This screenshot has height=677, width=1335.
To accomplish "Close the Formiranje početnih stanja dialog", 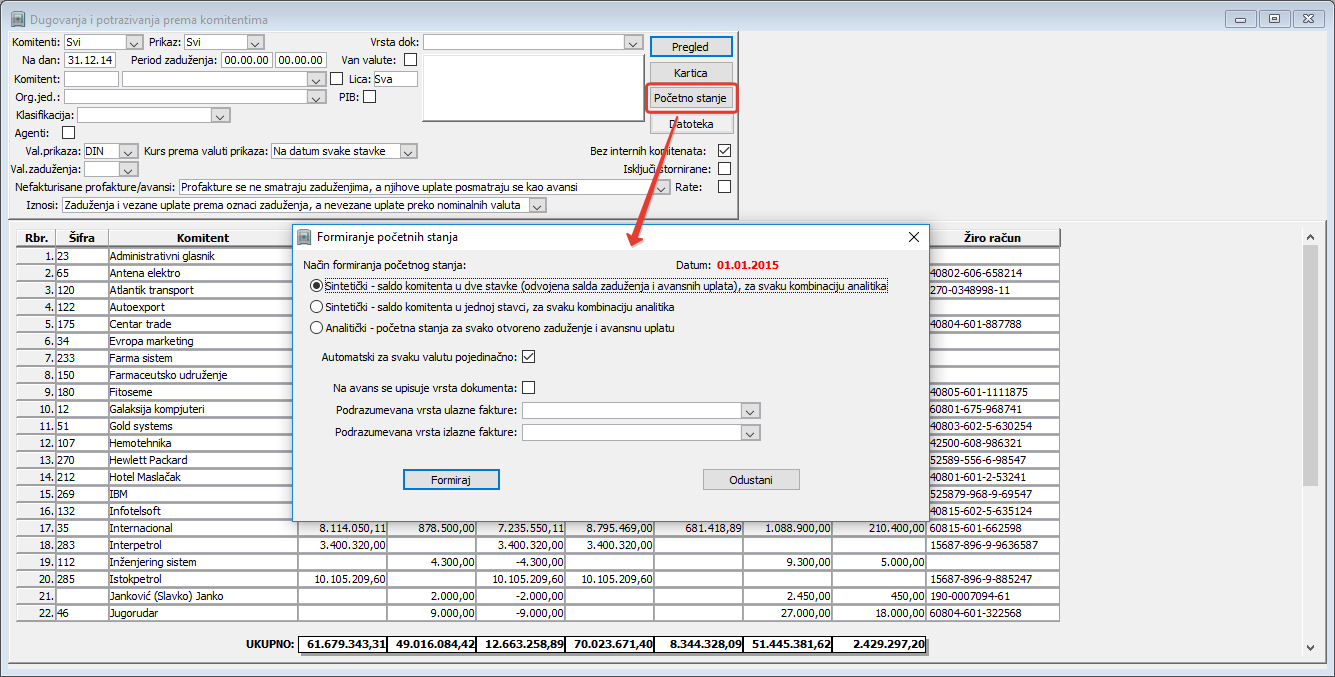I will pyautogui.click(x=913, y=237).
